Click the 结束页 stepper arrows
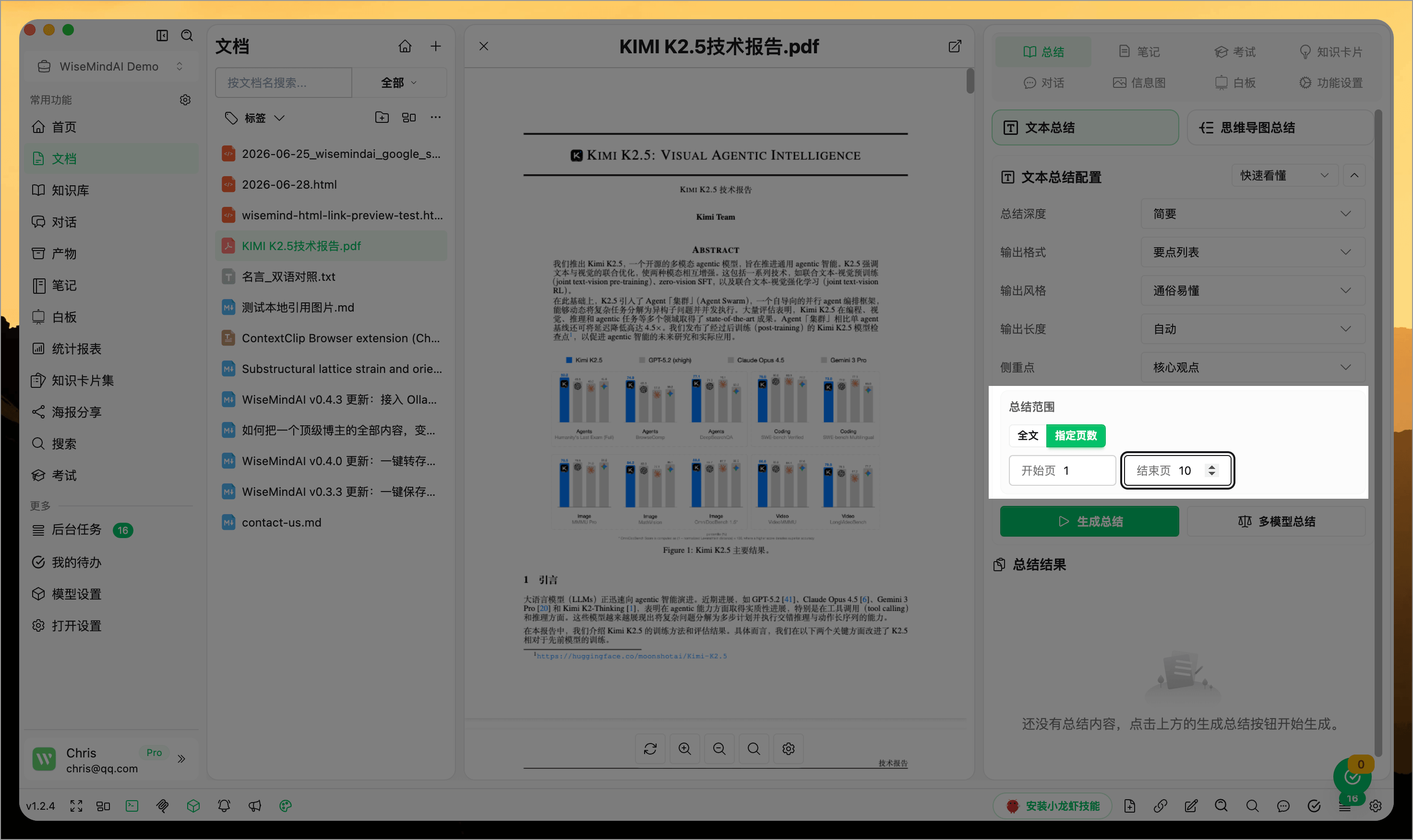The width and height of the screenshot is (1413, 840). click(x=1211, y=470)
